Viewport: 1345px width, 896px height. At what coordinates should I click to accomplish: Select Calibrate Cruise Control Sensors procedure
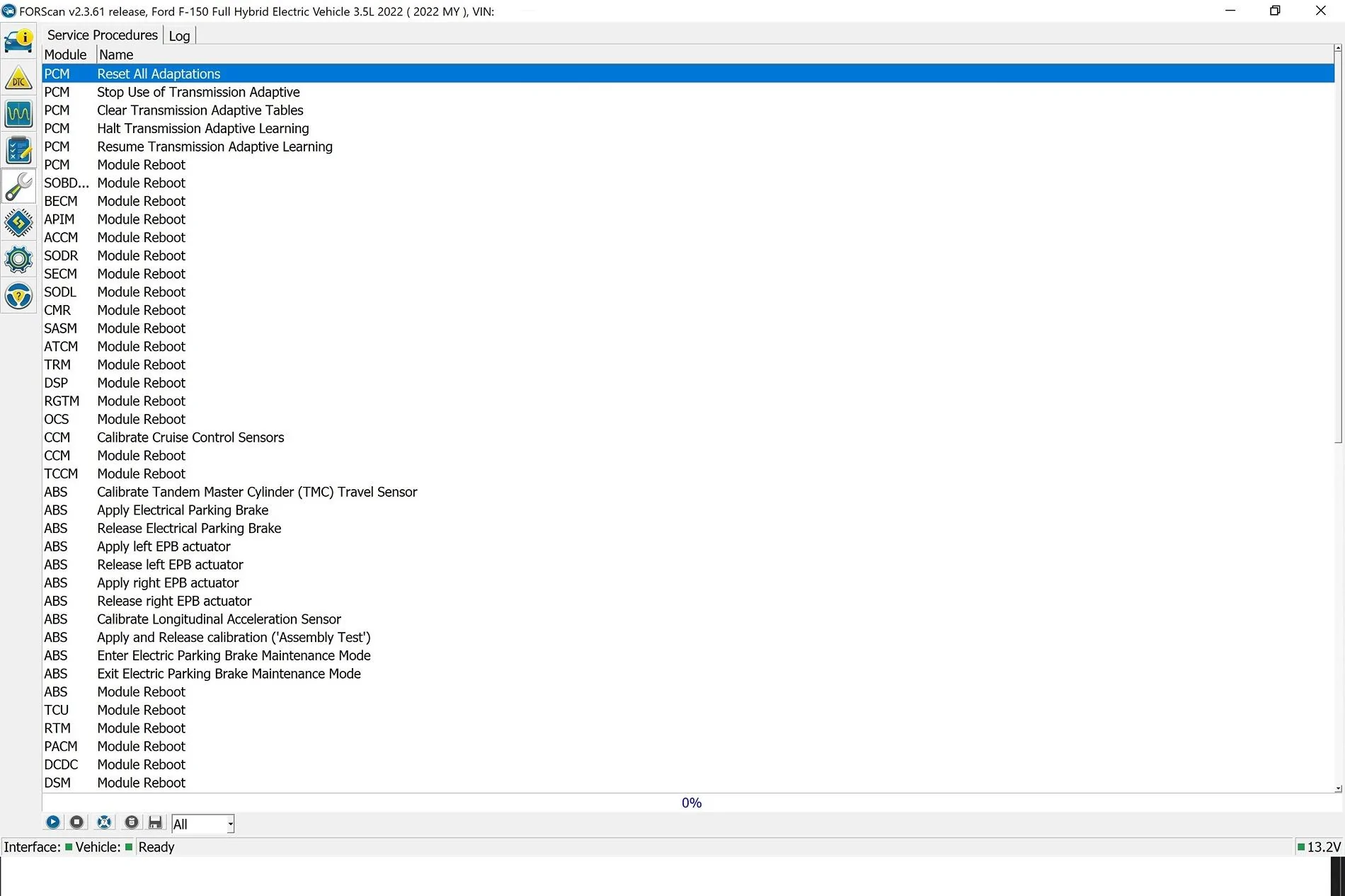190,437
